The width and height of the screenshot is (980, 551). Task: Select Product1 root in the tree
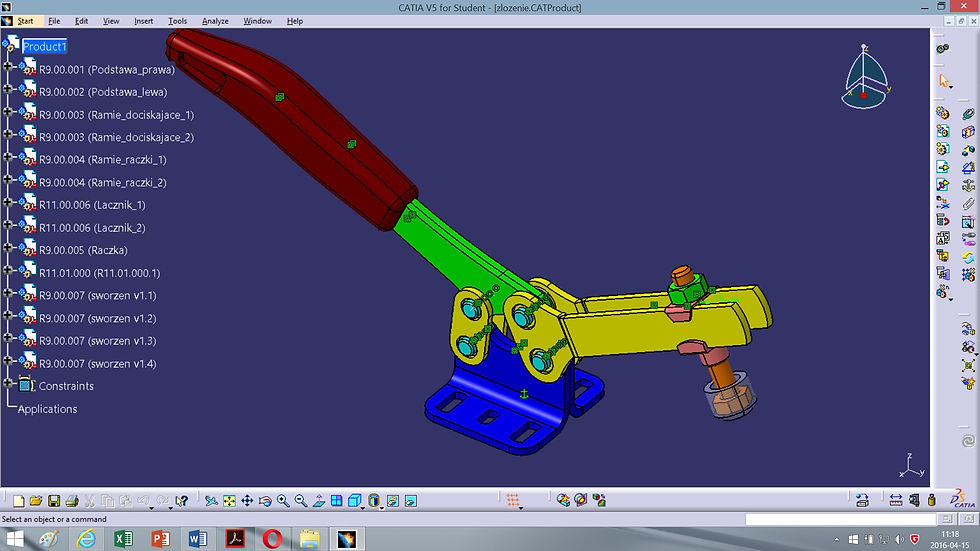44,46
